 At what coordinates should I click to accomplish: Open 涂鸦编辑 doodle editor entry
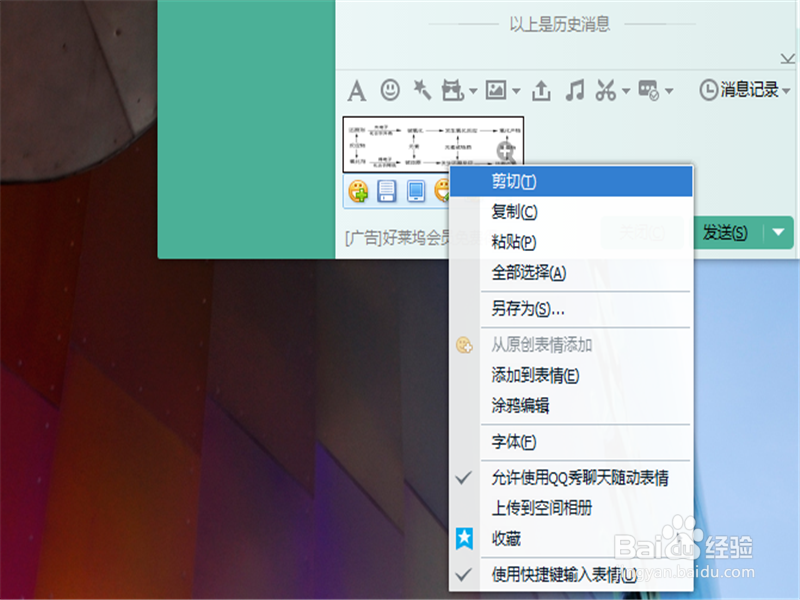[571, 406]
